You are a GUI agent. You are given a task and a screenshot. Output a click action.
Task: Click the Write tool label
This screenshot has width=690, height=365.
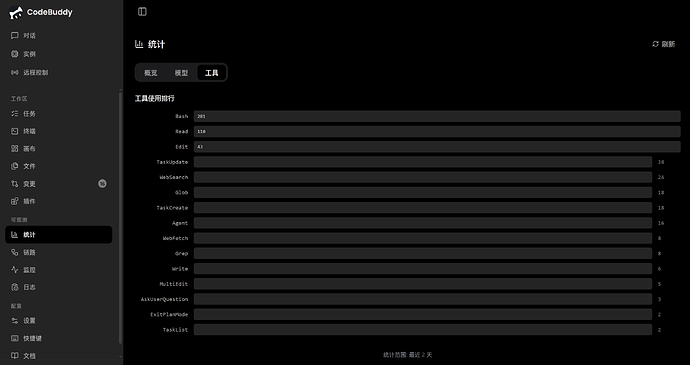coord(180,269)
